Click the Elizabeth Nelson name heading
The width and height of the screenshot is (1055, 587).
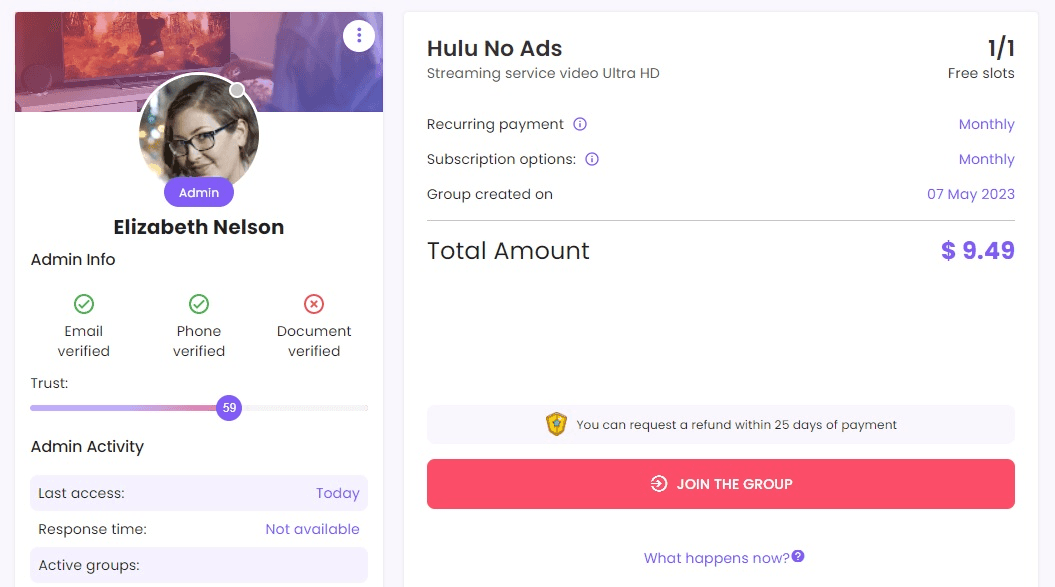click(x=199, y=227)
